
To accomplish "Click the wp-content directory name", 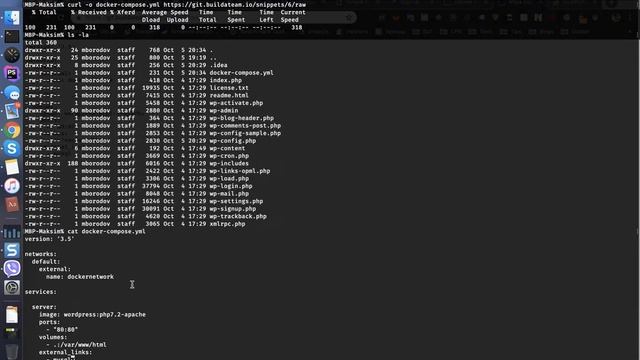I will (x=227, y=148).
